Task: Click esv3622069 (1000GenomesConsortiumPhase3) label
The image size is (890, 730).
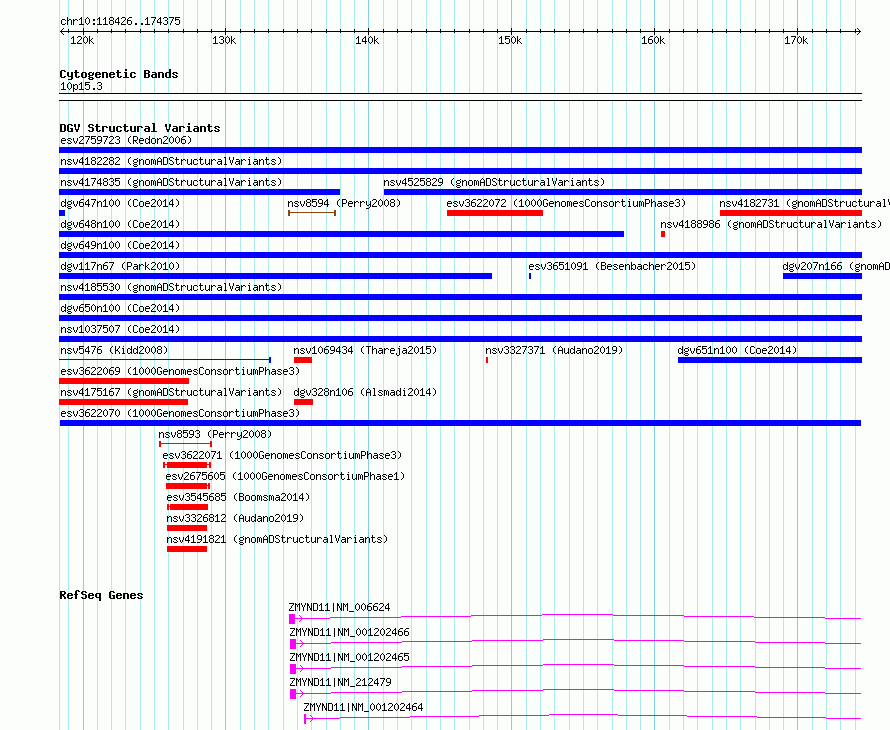Action: pyautogui.click(x=180, y=371)
